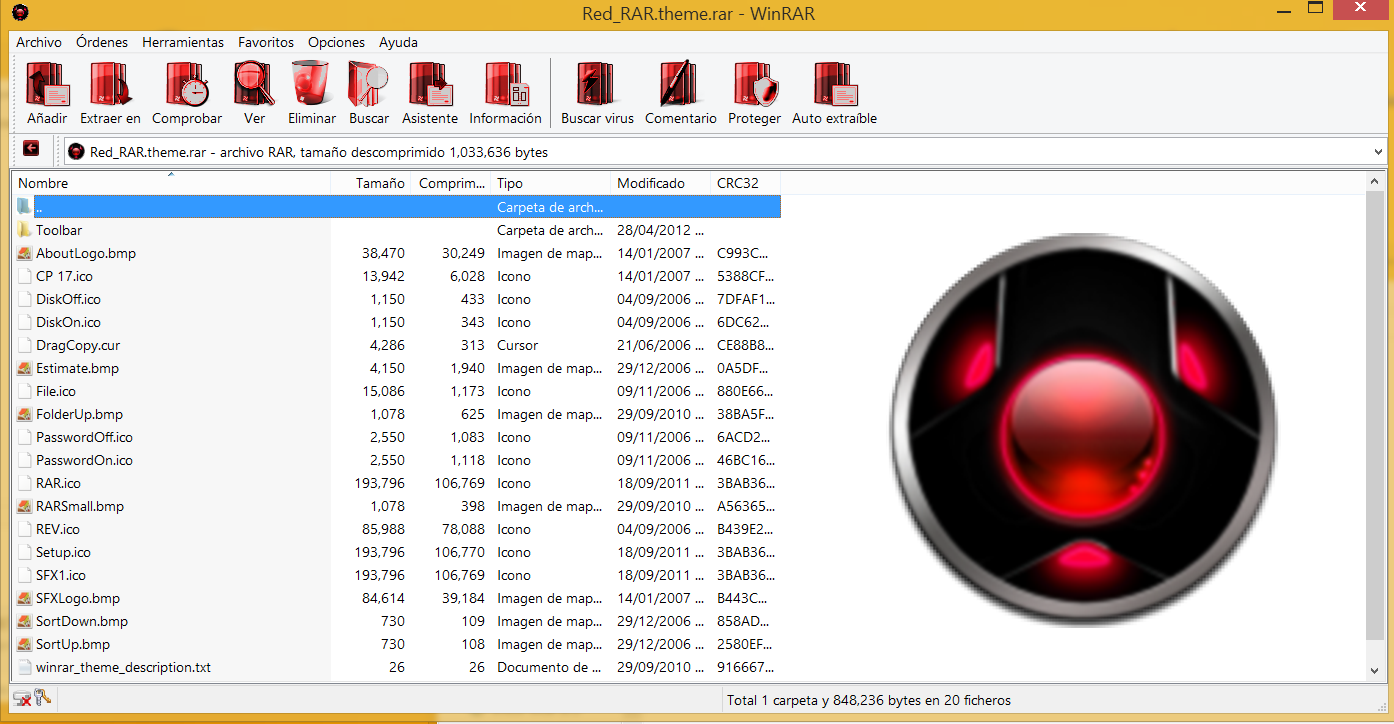Sort by the CRC32 column header
1394x724 pixels.
pos(746,183)
